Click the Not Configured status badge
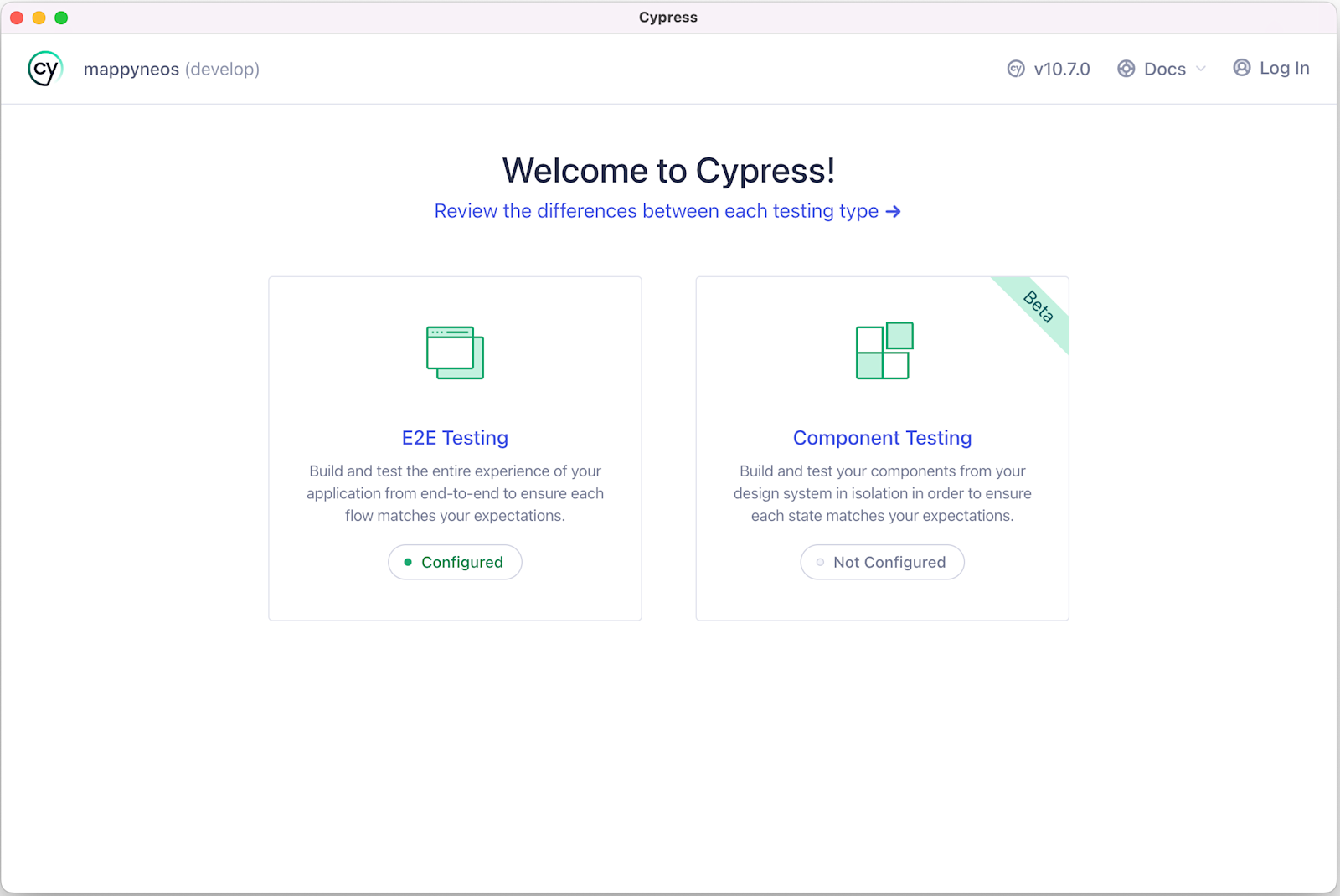 [883, 562]
